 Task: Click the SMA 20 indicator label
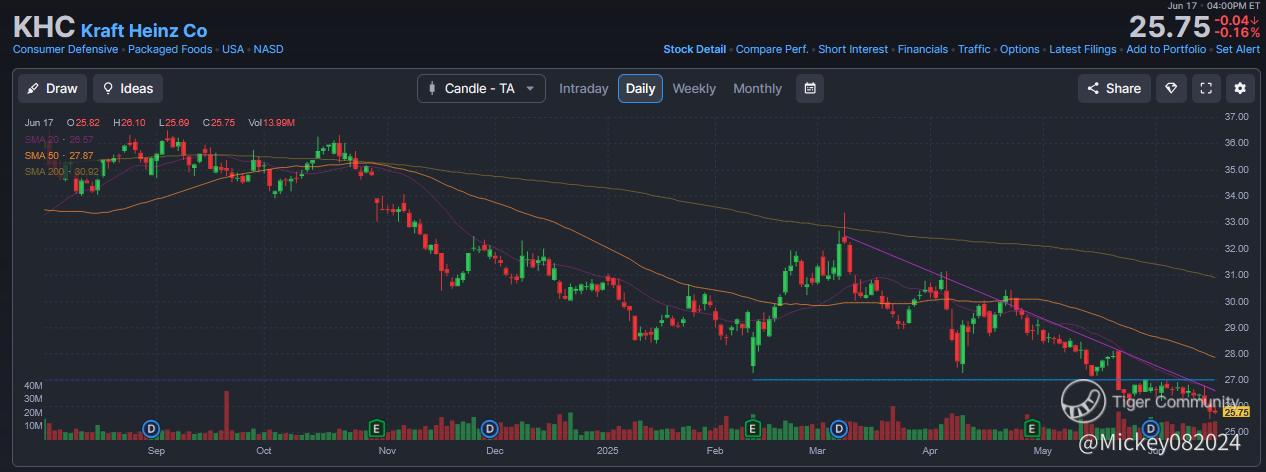pyautogui.click(x=60, y=139)
